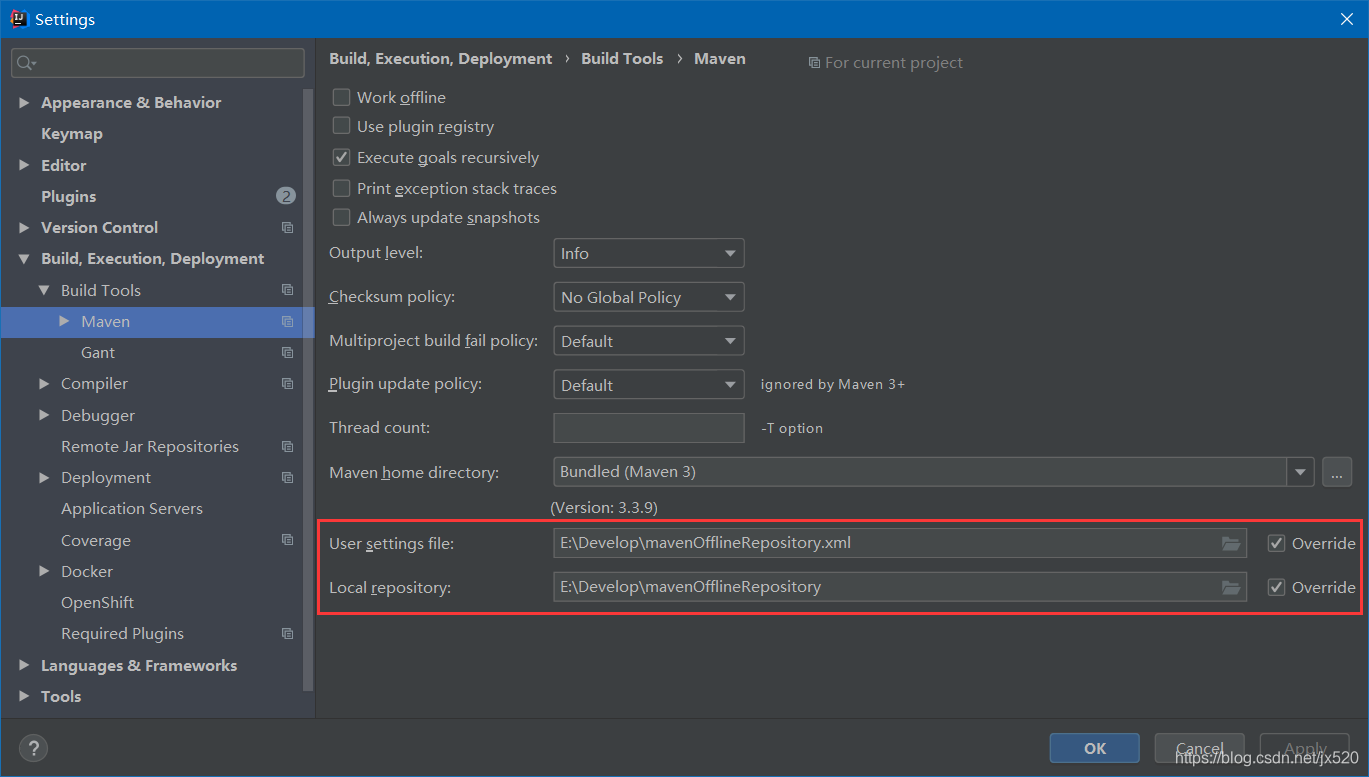Click the Thread count input field
Image resolution: width=1369 pixels, height=777 pixels.
click(x=648, y=428)
